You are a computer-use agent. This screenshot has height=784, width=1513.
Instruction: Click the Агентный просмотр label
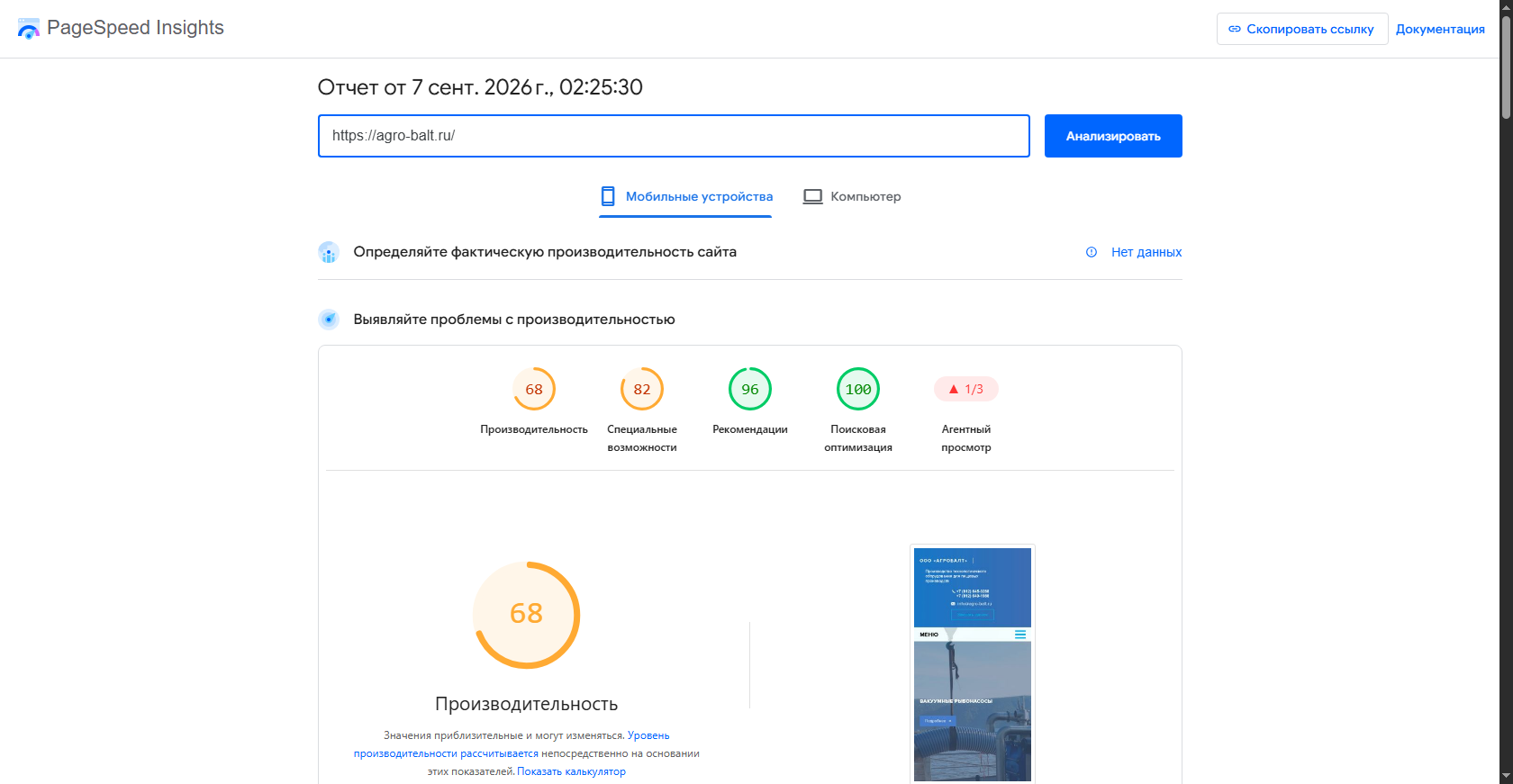(x=966, y=438)
